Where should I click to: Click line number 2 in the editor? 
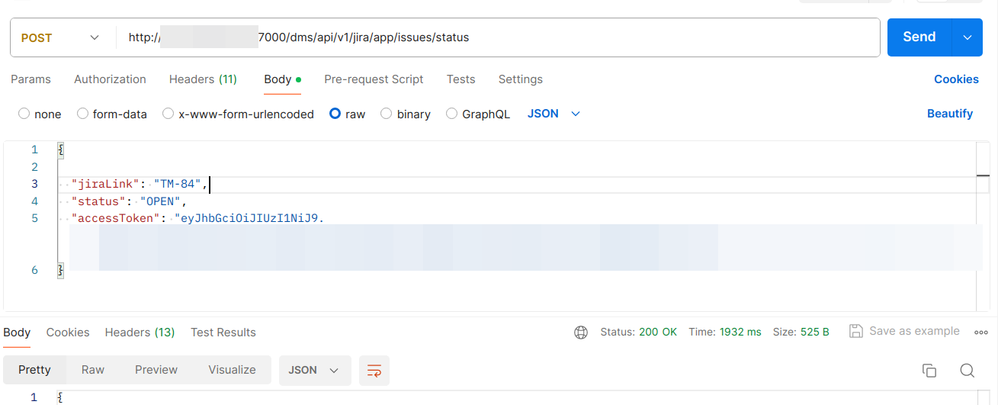pyautogui.click(x=34, y=167)
